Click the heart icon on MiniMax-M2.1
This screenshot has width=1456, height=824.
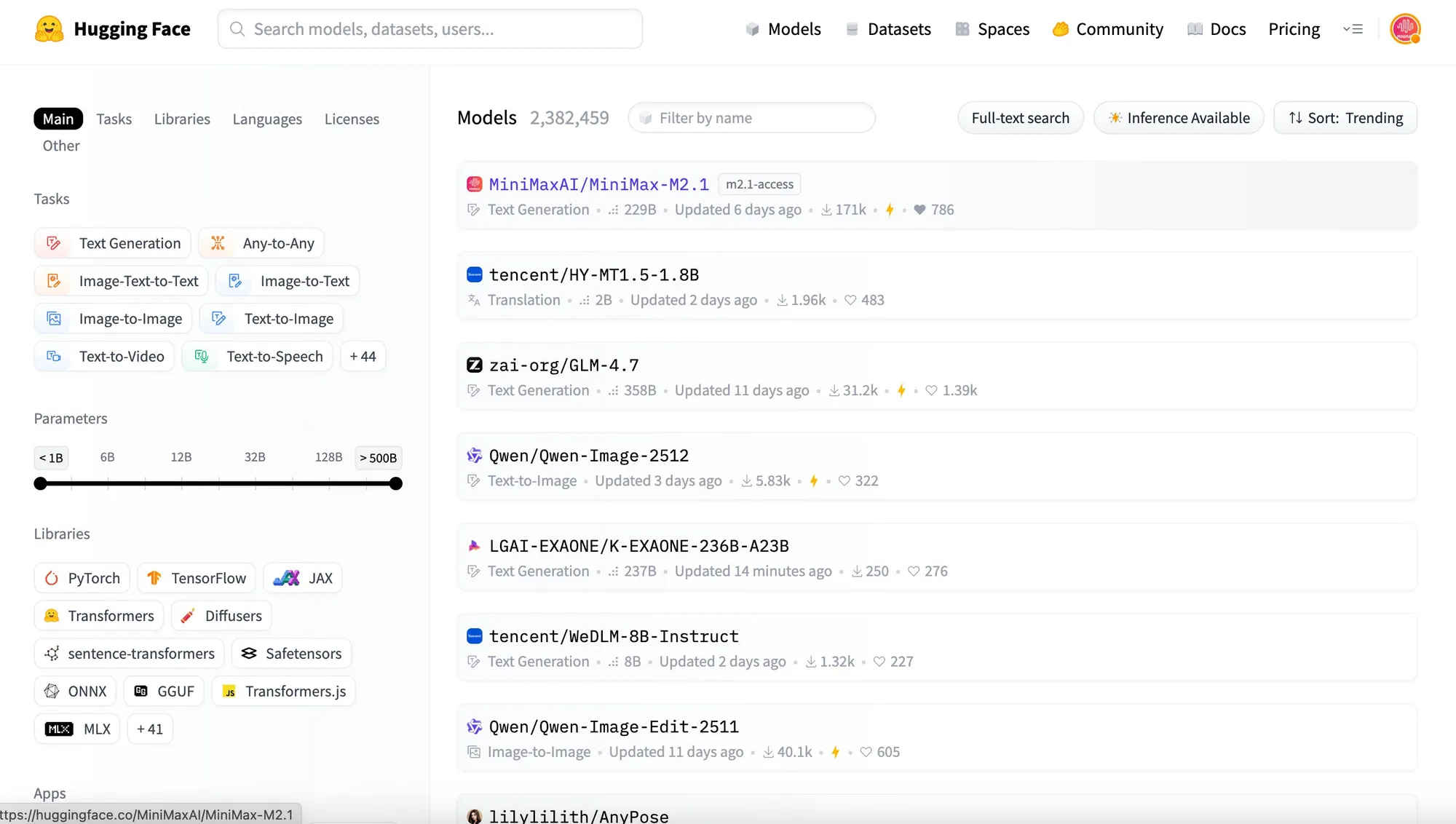[919, 210]
